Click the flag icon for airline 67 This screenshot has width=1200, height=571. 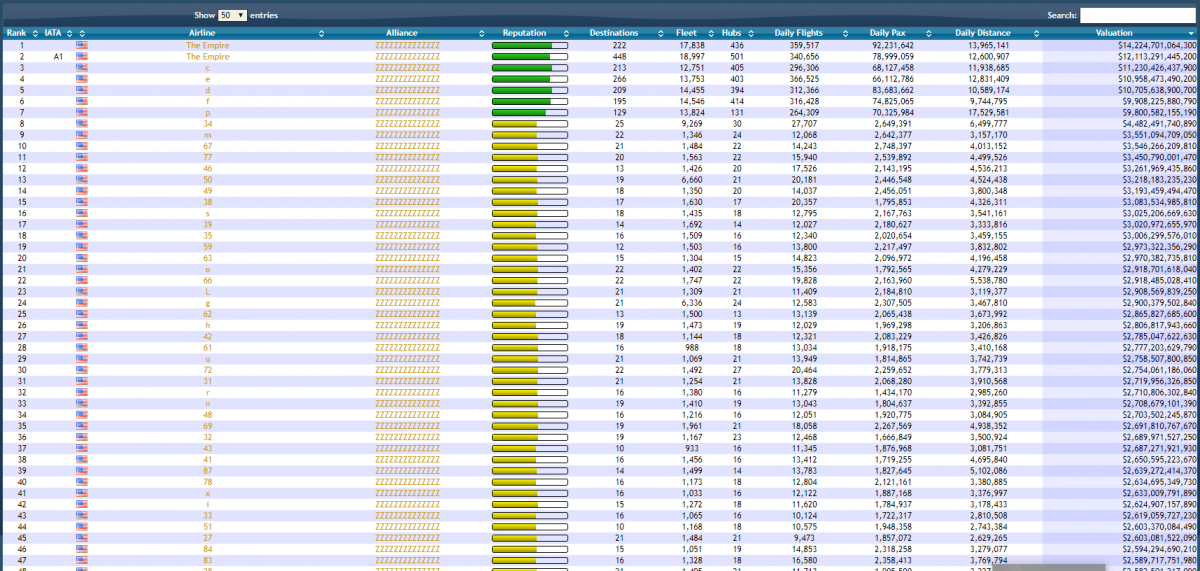(x=81, y=146)
